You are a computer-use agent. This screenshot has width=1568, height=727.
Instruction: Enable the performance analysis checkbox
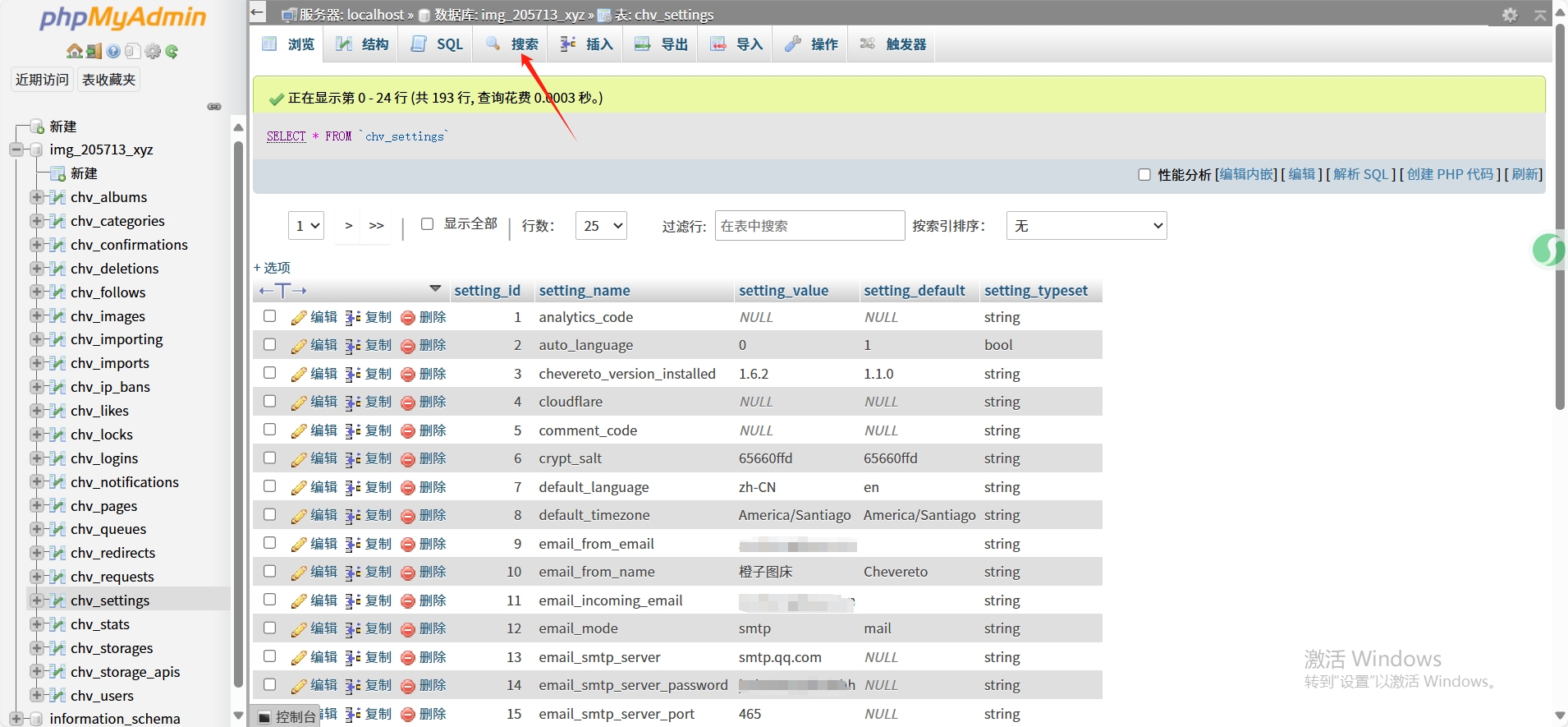(1144, 175)
